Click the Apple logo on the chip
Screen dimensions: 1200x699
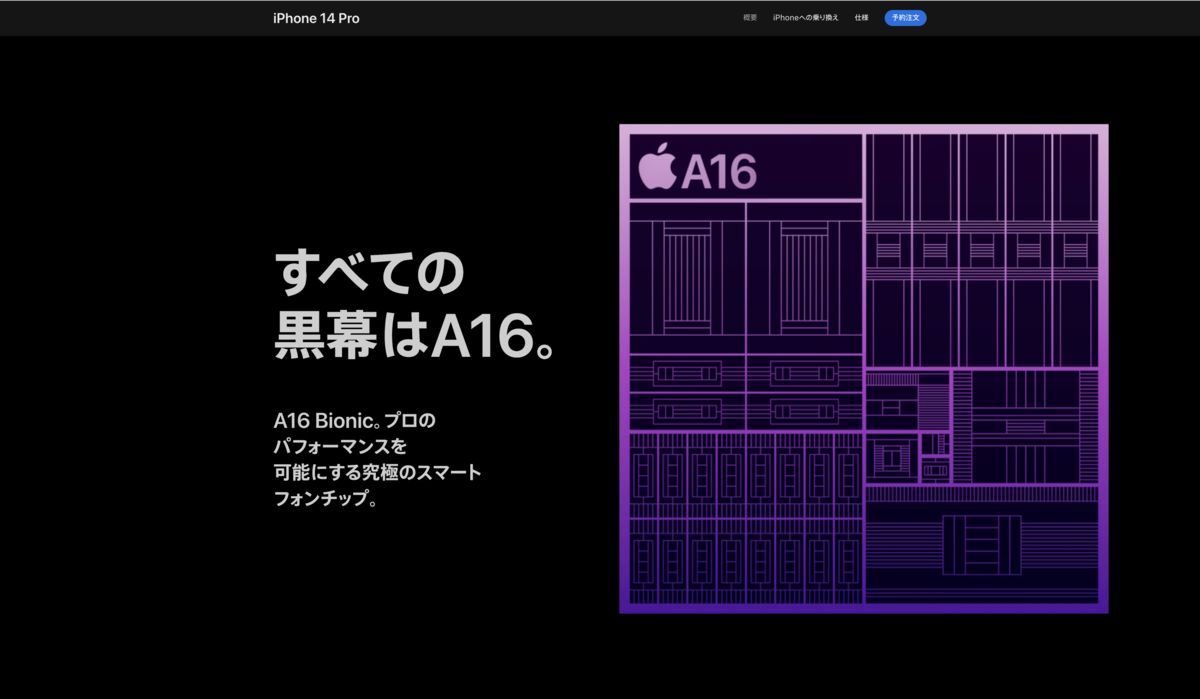(x=656, y=165)
